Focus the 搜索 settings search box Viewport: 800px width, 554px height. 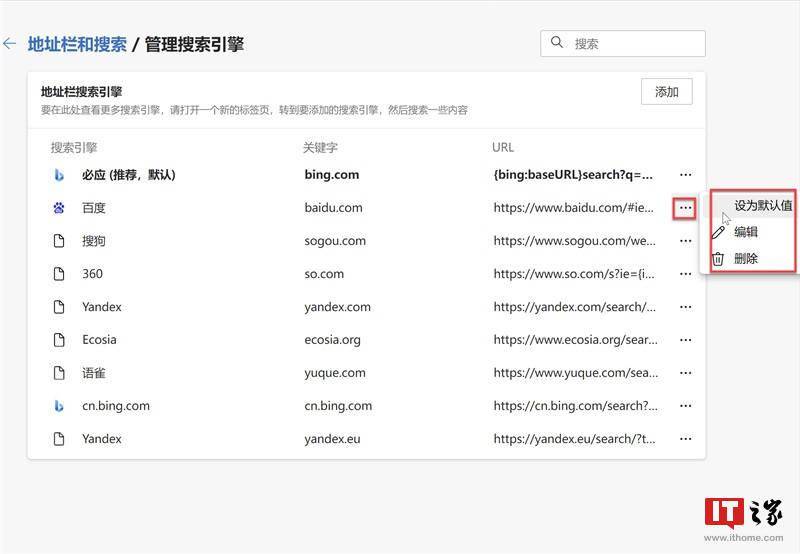pos(622,43)
